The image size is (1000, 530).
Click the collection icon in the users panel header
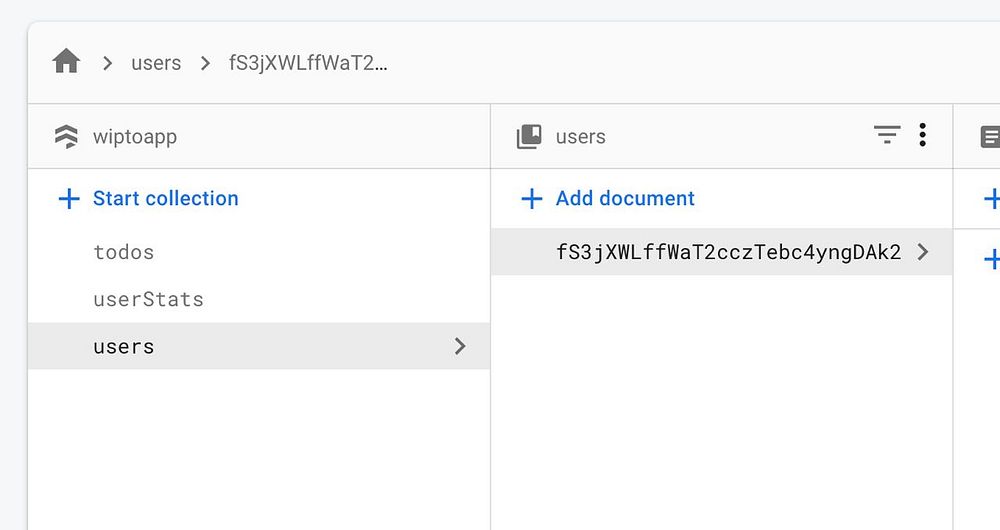pyautogui.click(x=529, y=137)
